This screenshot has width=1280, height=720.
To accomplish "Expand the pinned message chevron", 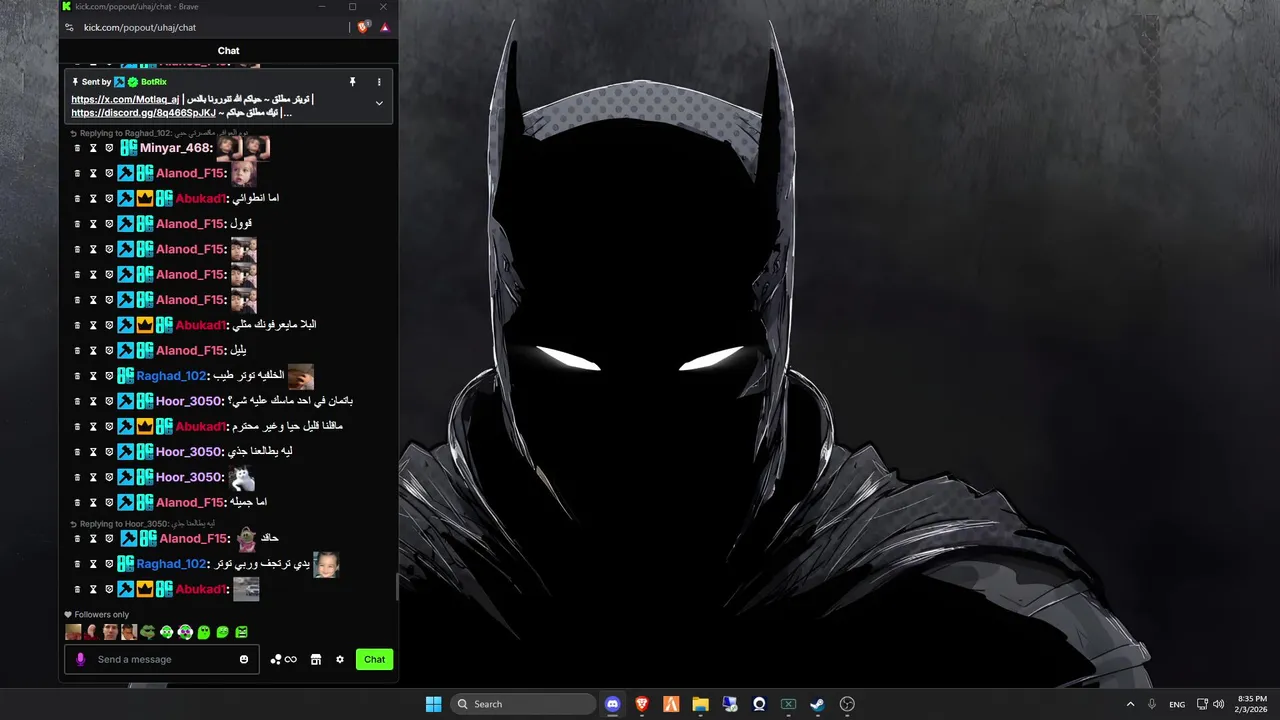I will click(x=379, y=103).
